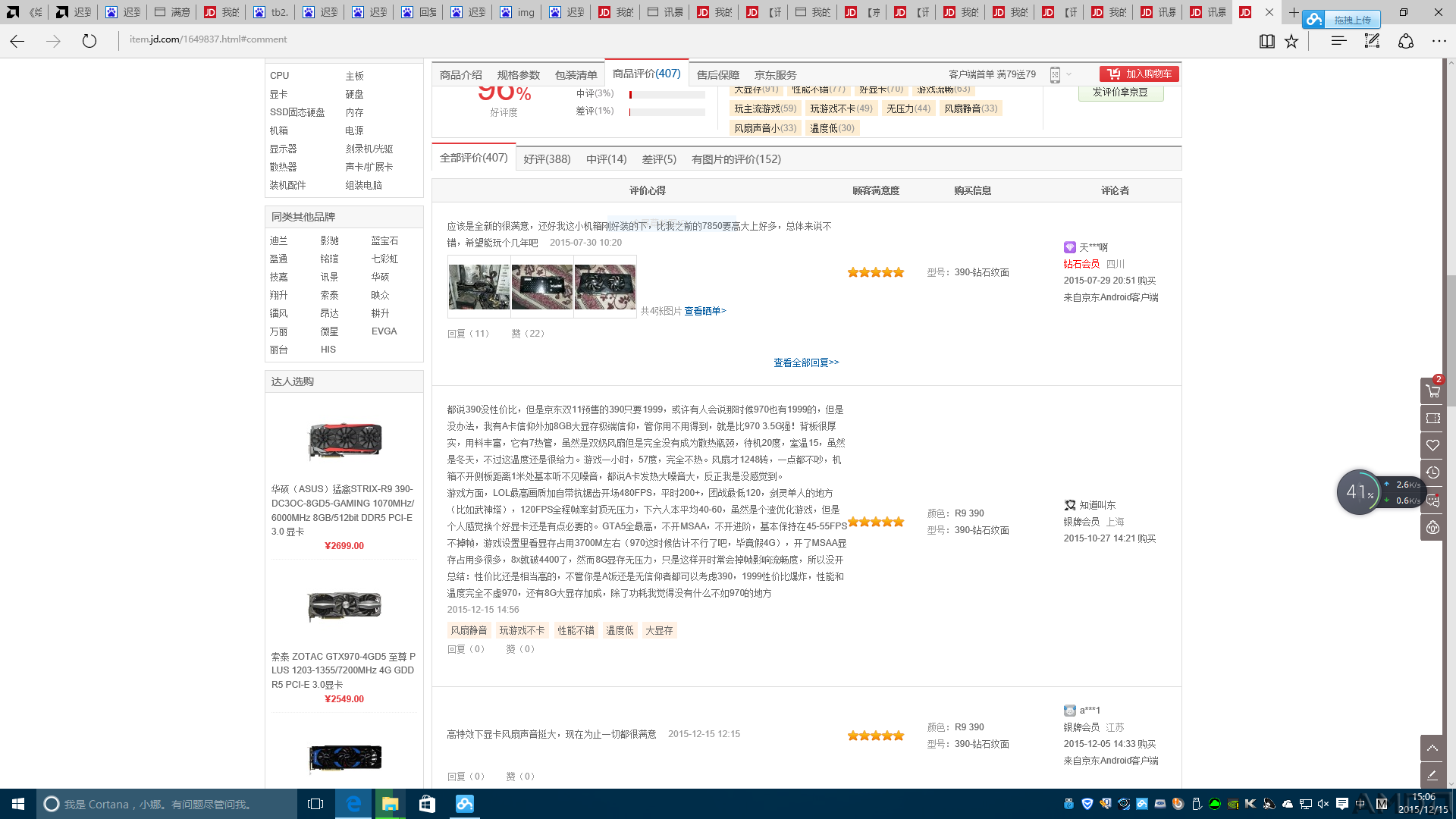The image size is (1456, 819).
Task: Open the 京东服务 tab
Action: [x=776, y=75]
